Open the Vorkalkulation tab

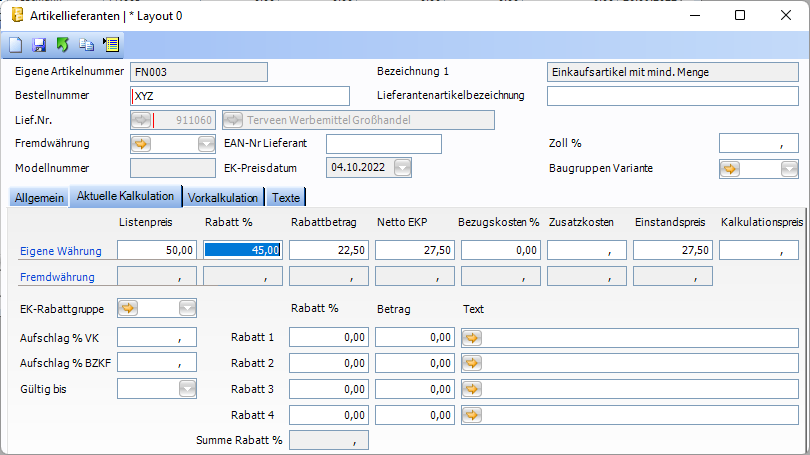tap(224, 197)
